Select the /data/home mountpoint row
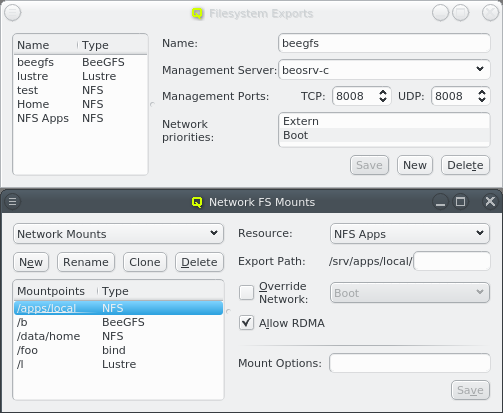Image resolution: width=503 pixels, height=413 pixels. [x=118, y=336]
